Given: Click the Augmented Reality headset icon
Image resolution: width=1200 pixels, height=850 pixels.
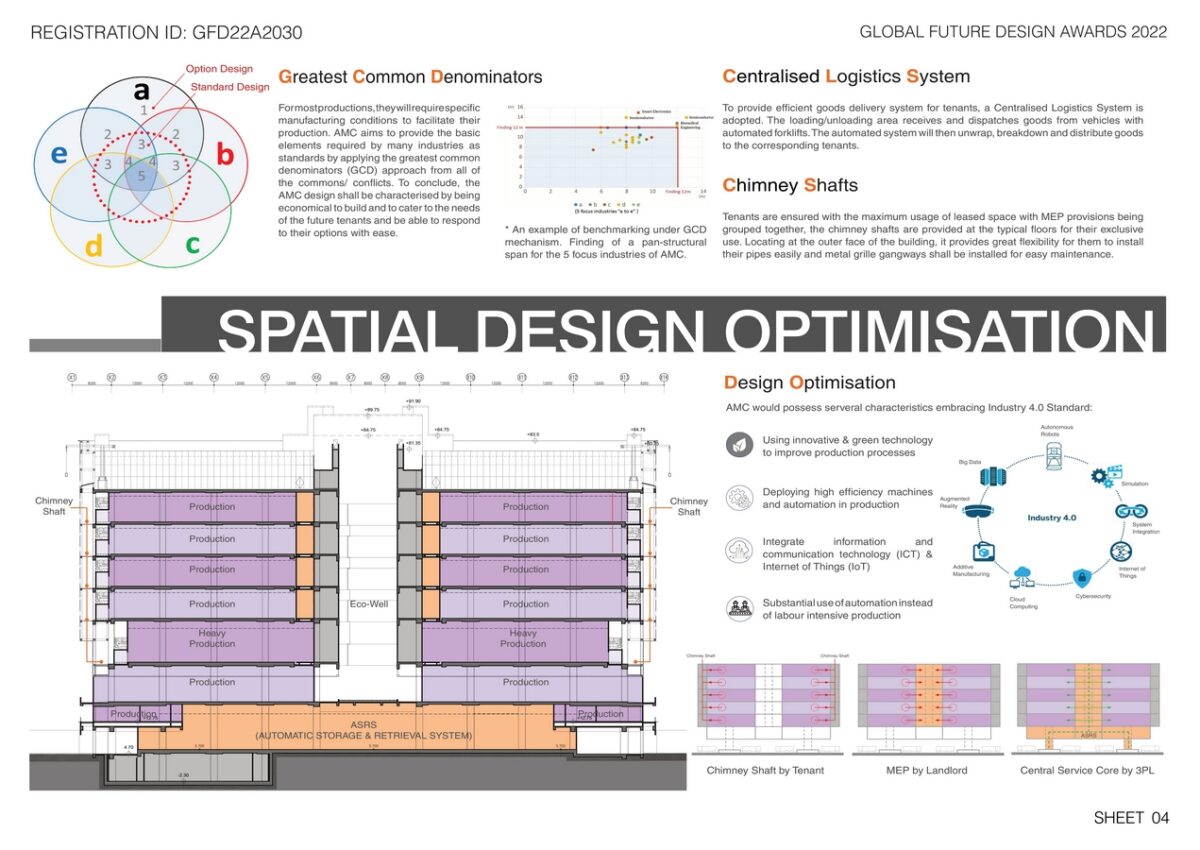Looking at the screenshot, I should coord(977,511).
